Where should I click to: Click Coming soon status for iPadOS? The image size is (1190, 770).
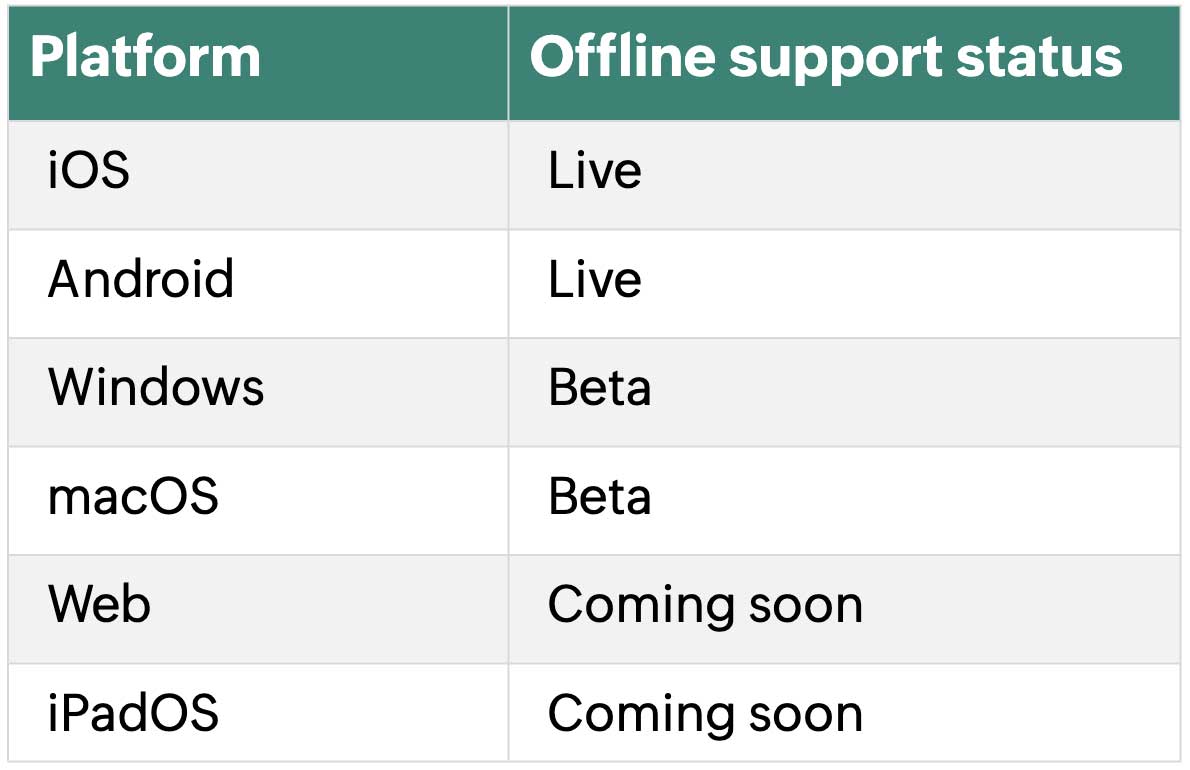pos(706,715)
